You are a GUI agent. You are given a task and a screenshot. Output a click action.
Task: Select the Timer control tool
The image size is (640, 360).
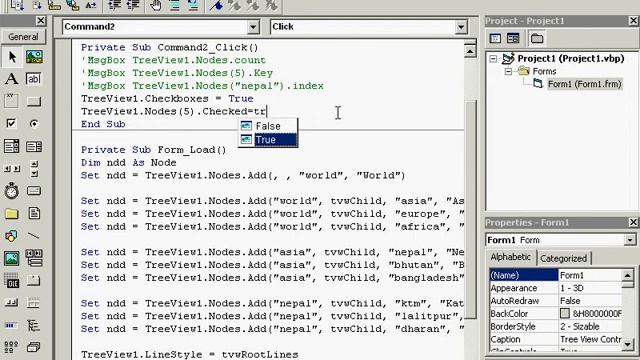coord(11,191)
